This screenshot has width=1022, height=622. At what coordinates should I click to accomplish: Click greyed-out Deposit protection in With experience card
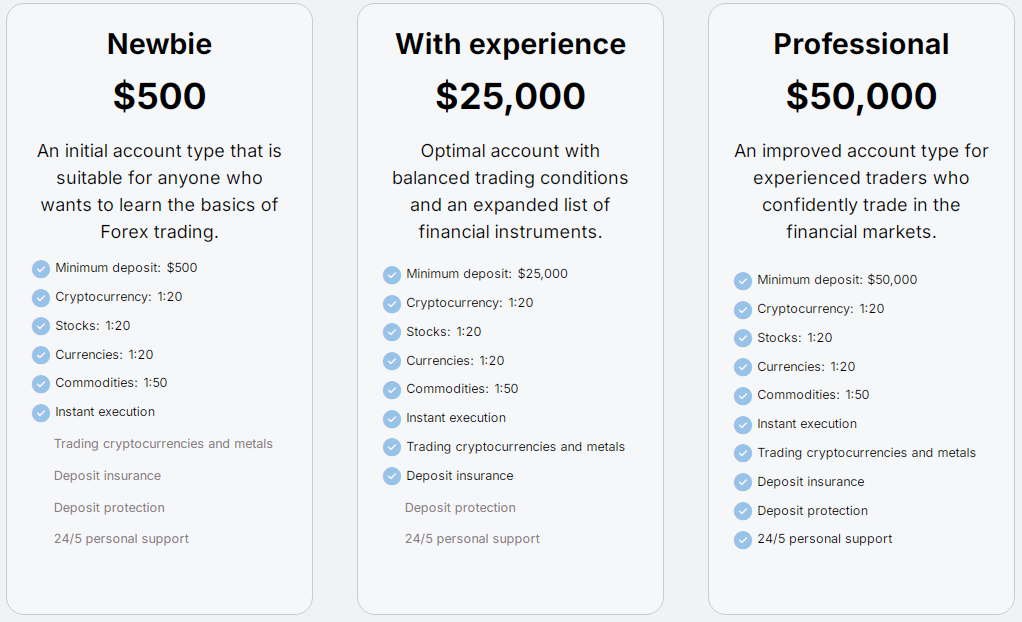point(460,508)
